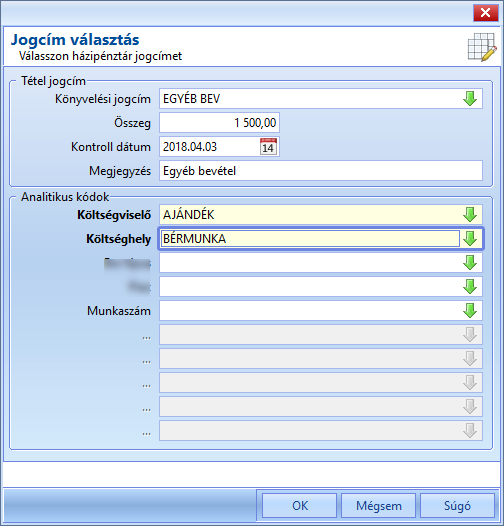The image size is (504, 526).
Task: Click green arrow of Munkaszám field
Action: (470, 311)
